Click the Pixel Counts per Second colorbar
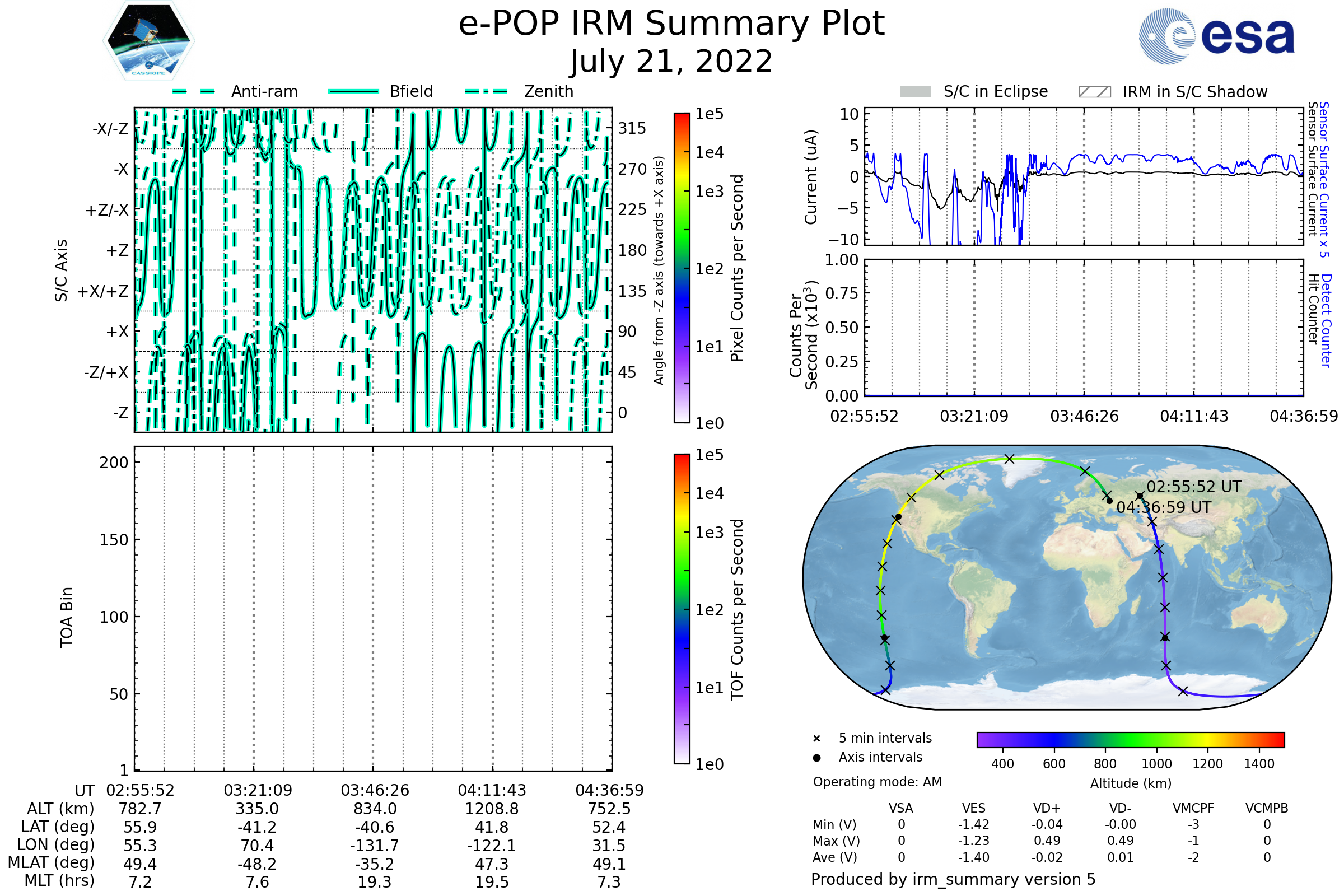The image size is (1344, 896). coord(682,268)
